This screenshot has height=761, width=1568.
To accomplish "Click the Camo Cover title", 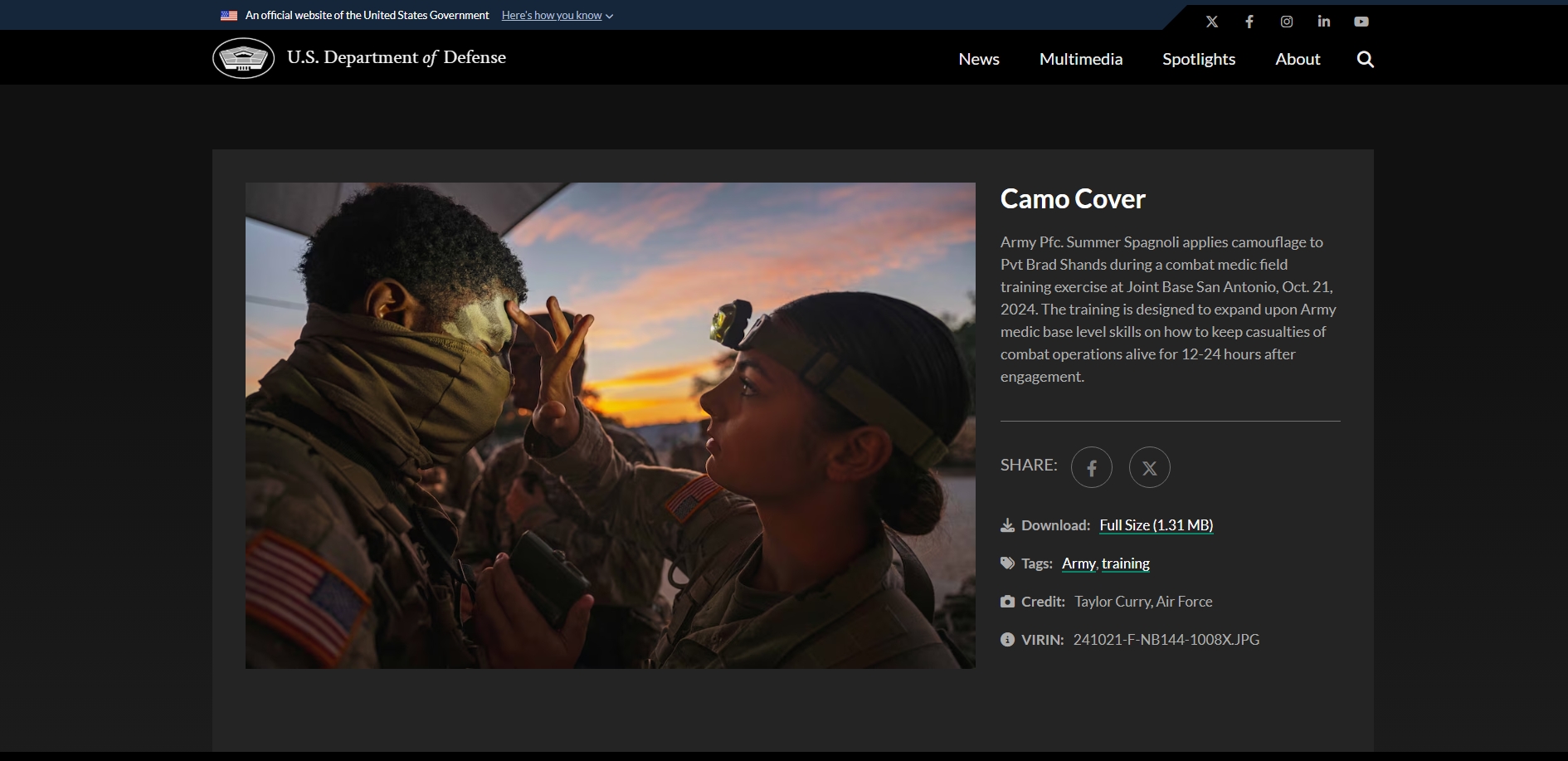I will (1073, 199).
